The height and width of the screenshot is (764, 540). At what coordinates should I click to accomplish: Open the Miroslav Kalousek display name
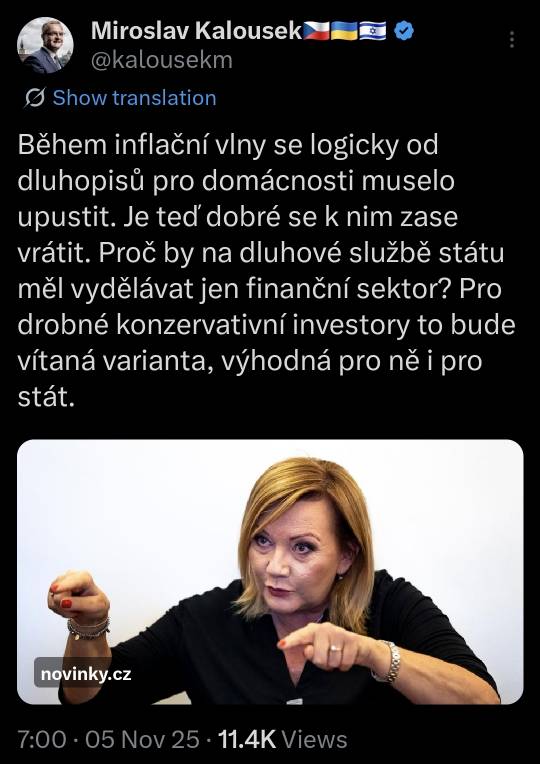click(x=196, y=31)
